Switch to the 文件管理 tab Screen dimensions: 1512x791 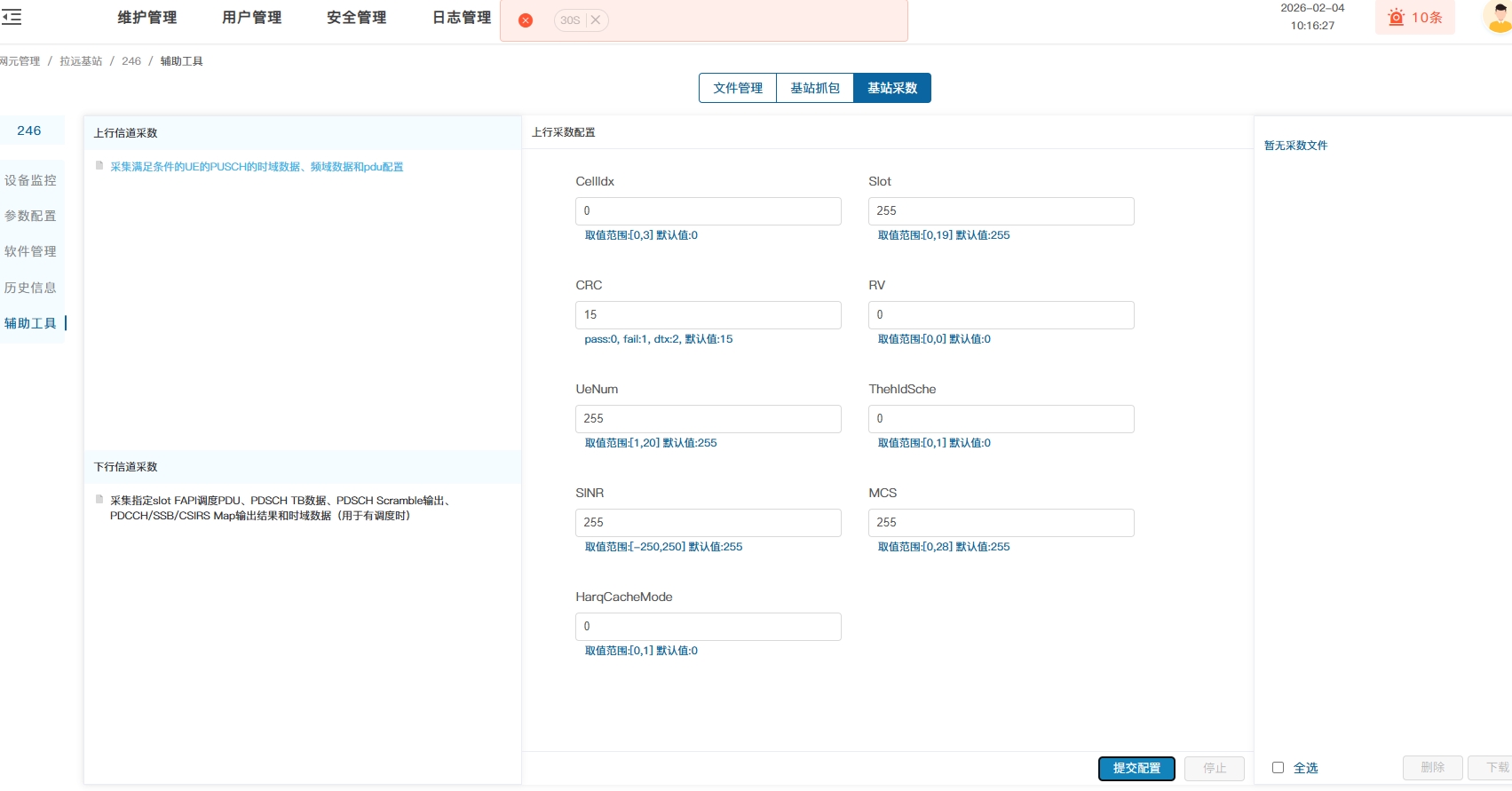[738, 88]
